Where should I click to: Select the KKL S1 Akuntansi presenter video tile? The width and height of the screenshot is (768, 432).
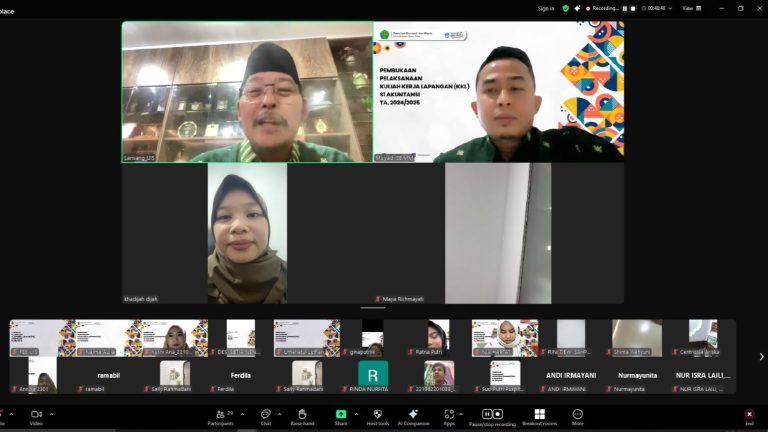[x=499, y=92]
